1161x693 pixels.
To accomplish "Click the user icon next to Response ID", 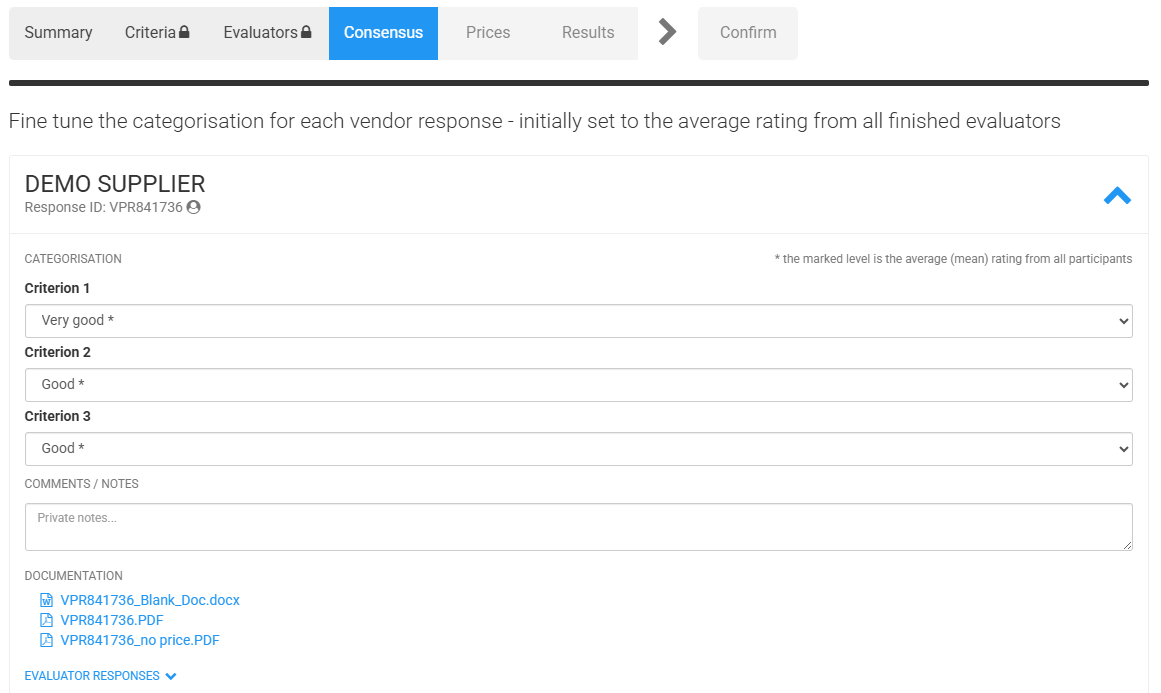I will coord(193,207).
